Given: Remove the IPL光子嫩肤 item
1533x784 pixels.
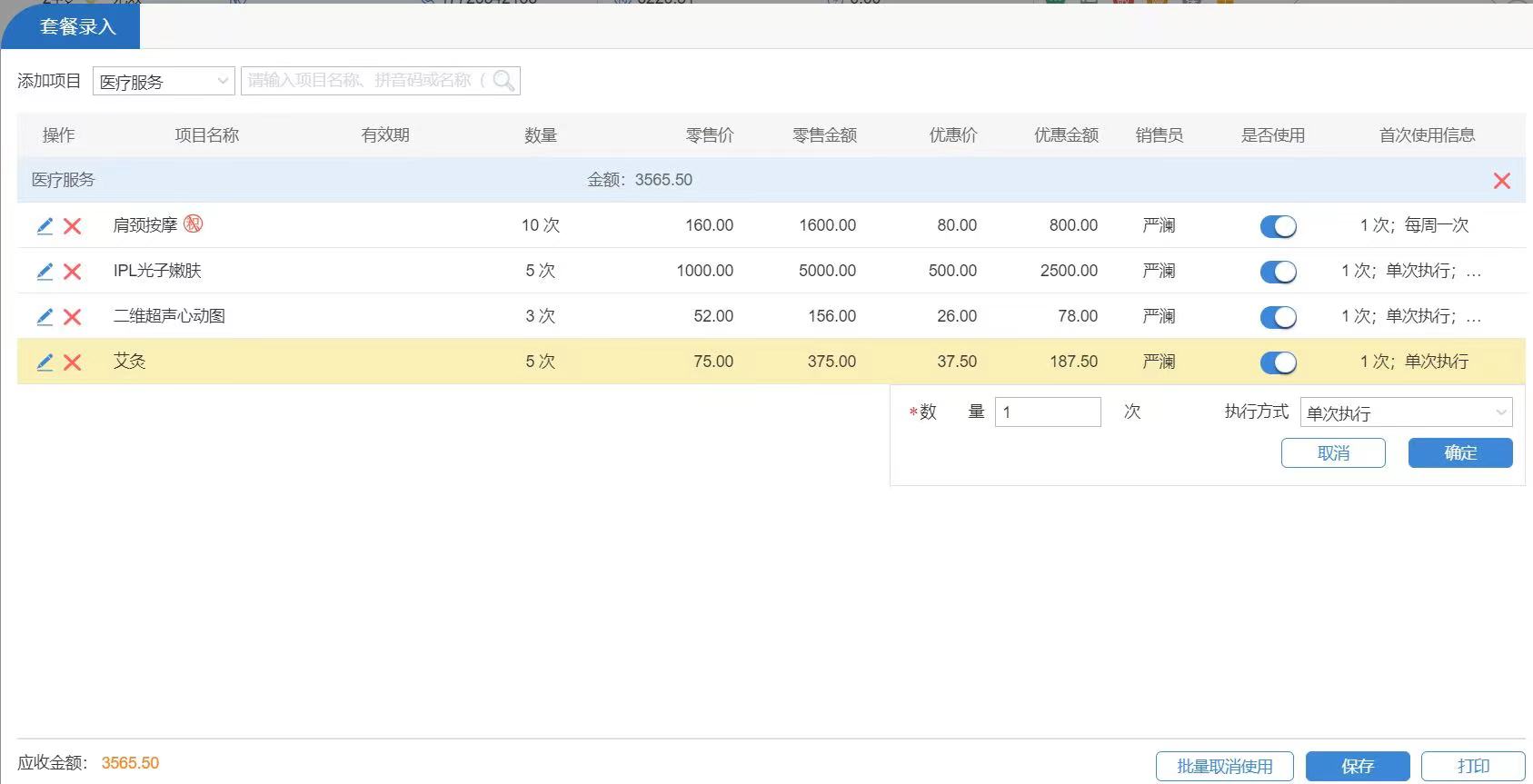Looking at the screenshot, I should tap(73, 272).
